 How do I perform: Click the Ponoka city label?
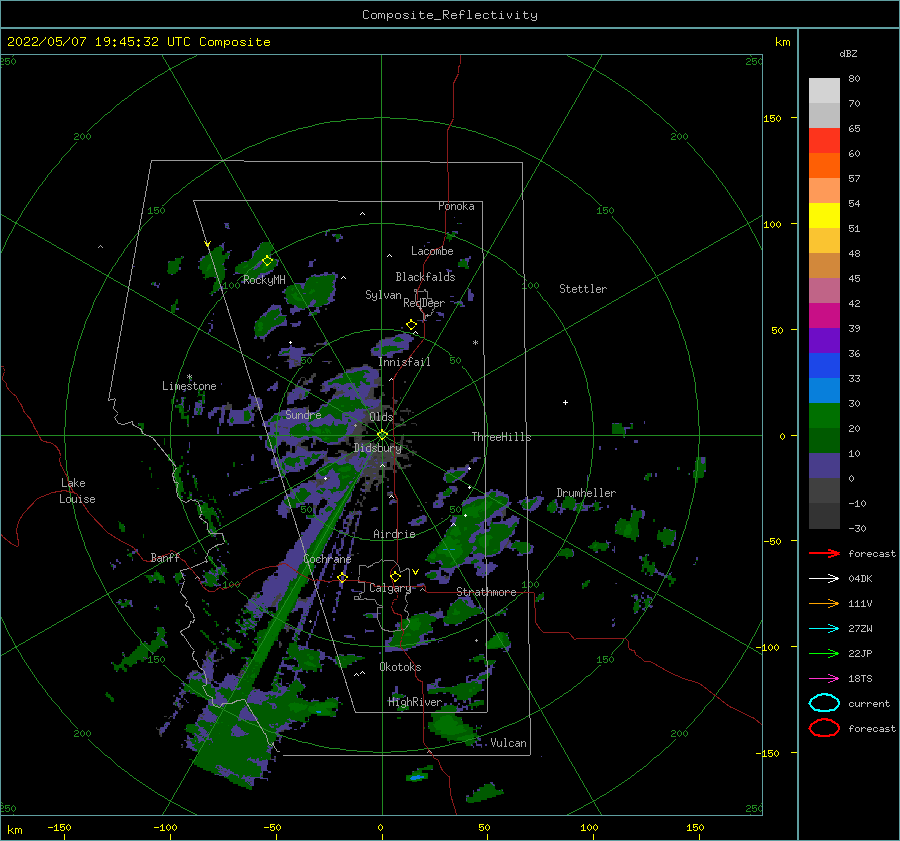tap(456, 206)
